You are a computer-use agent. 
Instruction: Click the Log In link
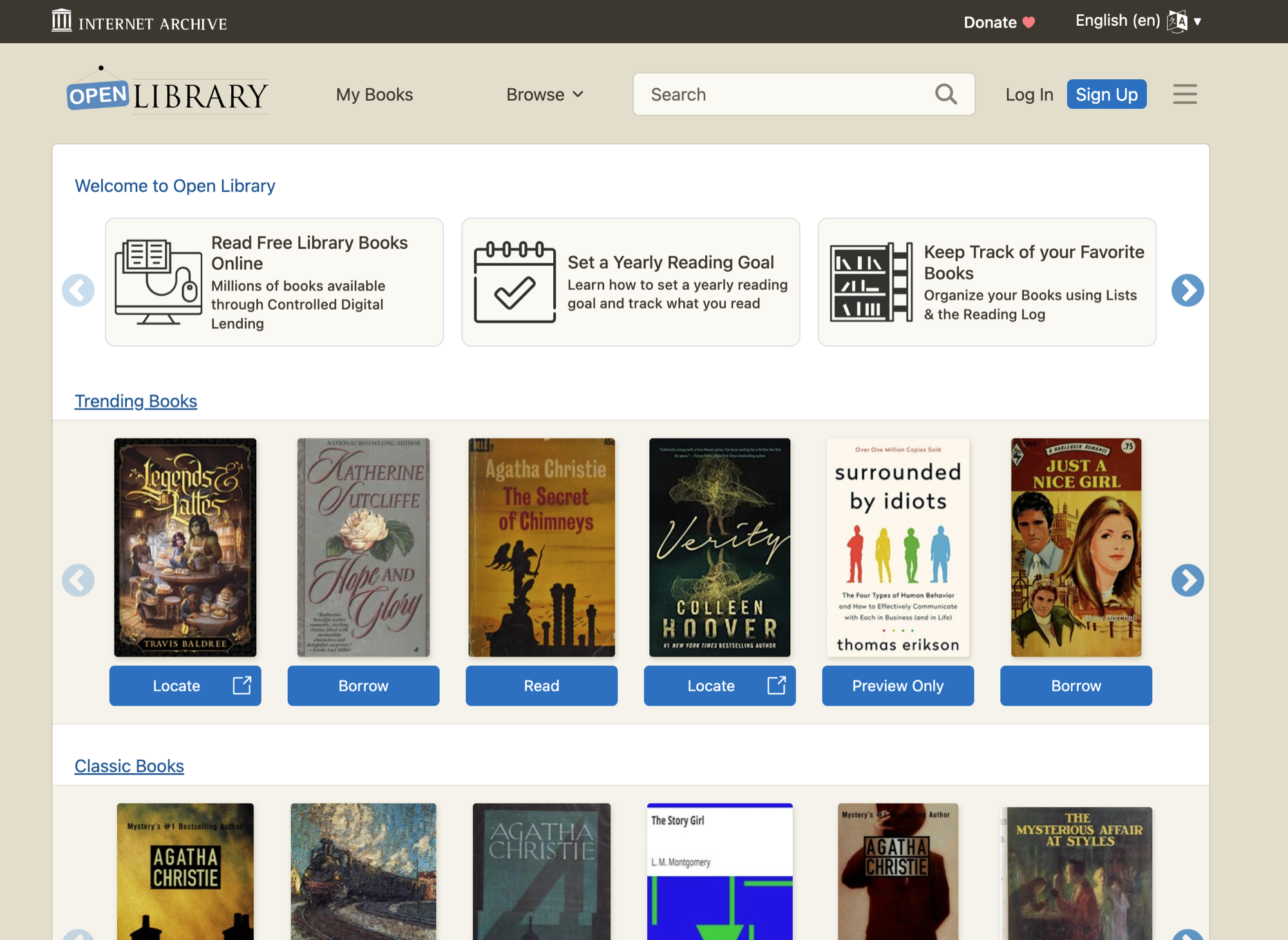(1029, 95)
